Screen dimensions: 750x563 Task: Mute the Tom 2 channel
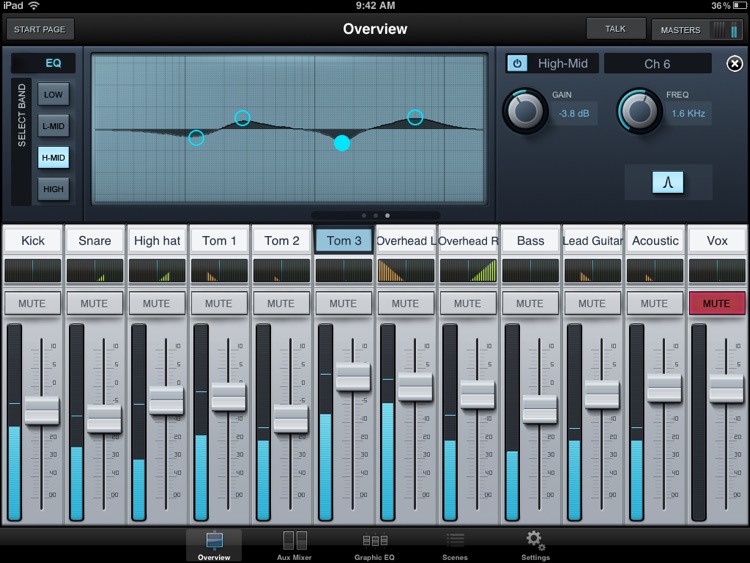[x=281, y=303]
